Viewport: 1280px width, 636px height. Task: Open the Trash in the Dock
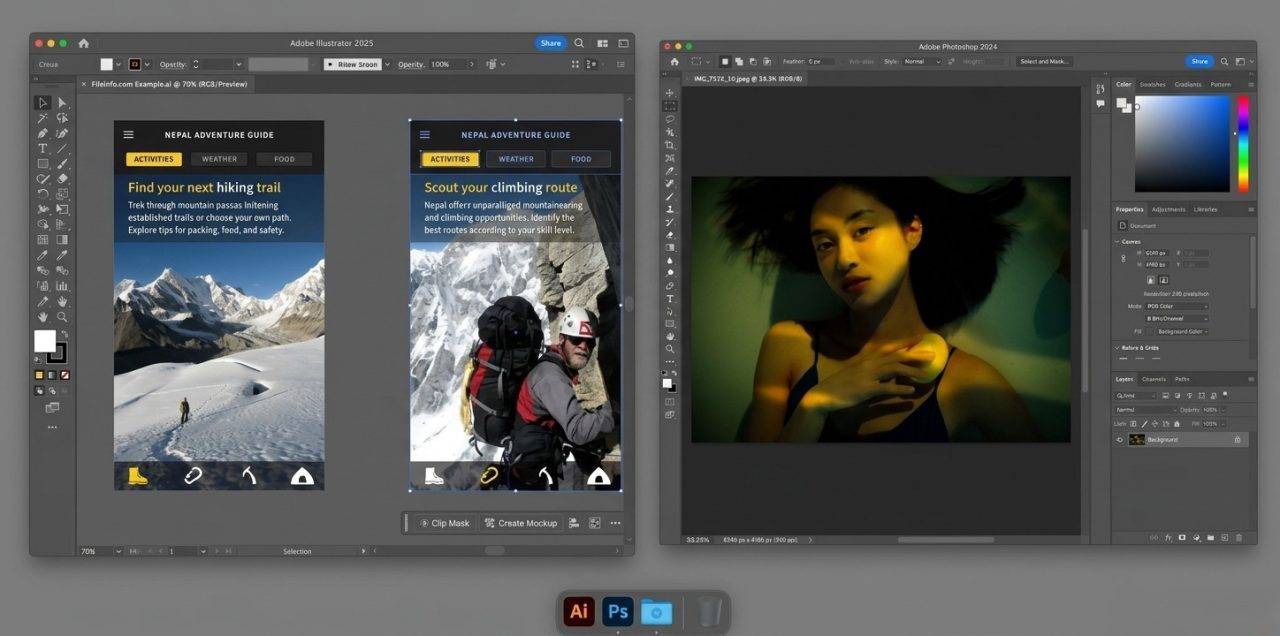pos(710,611)
